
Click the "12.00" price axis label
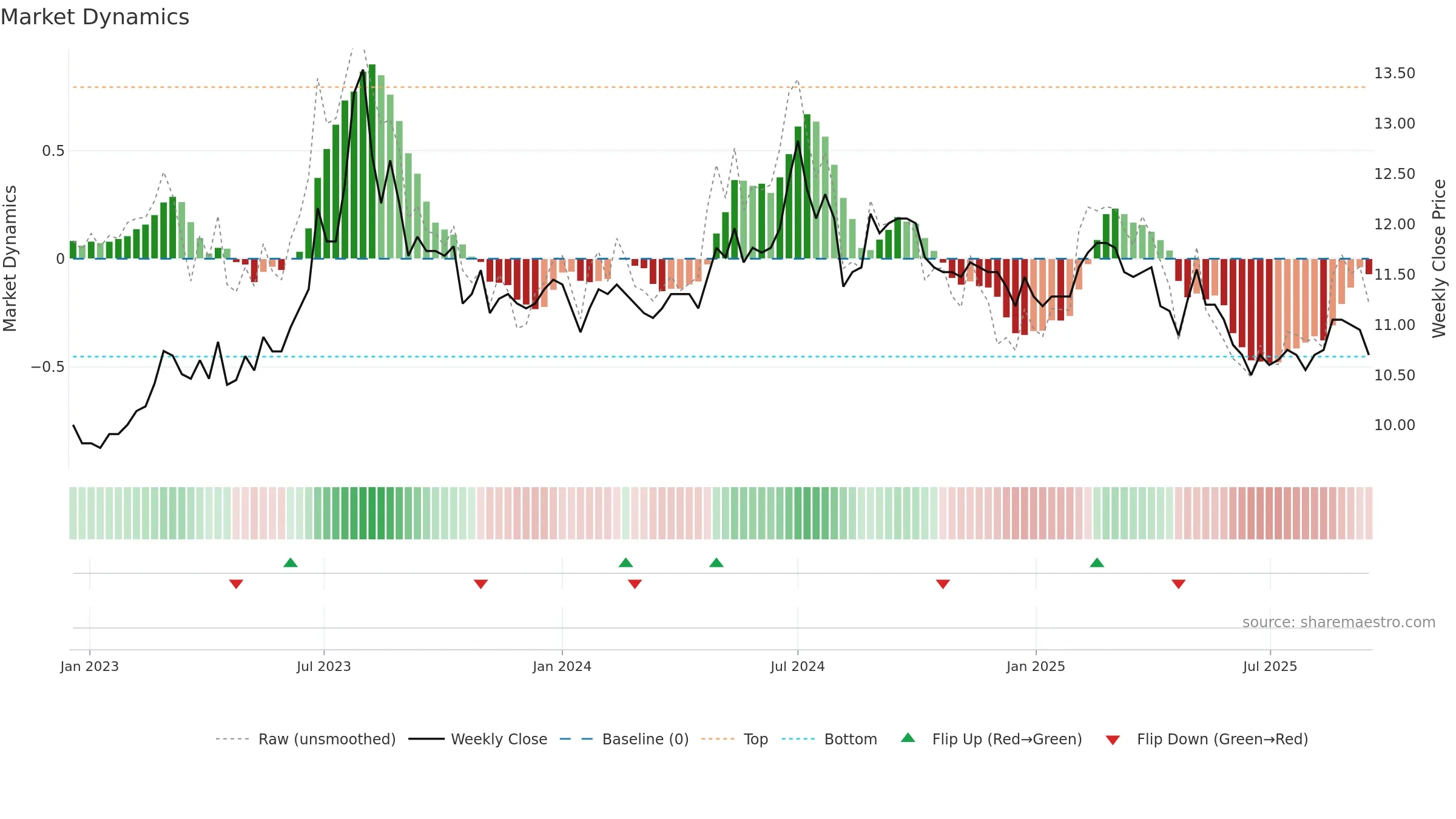click(x=1395, y=224)
